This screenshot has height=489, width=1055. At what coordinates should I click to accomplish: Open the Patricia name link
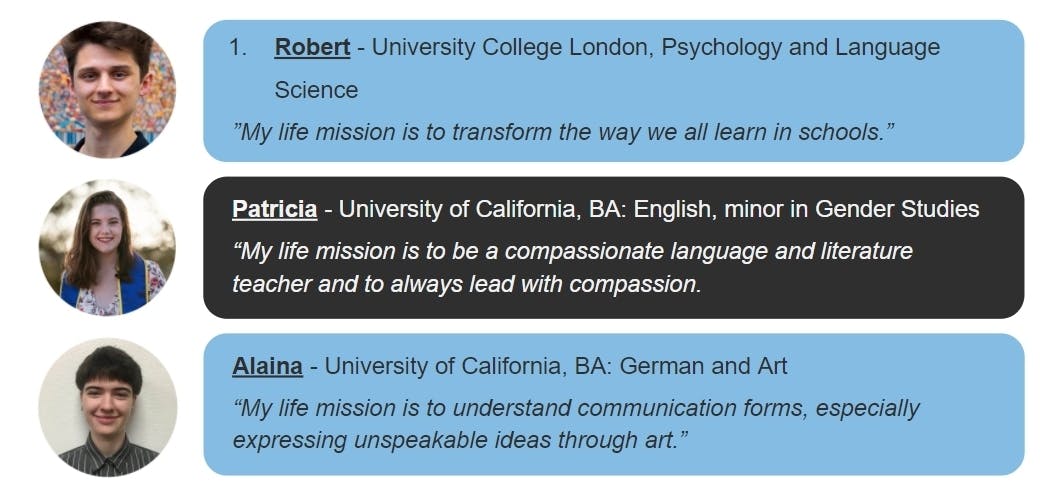[274, 209]
